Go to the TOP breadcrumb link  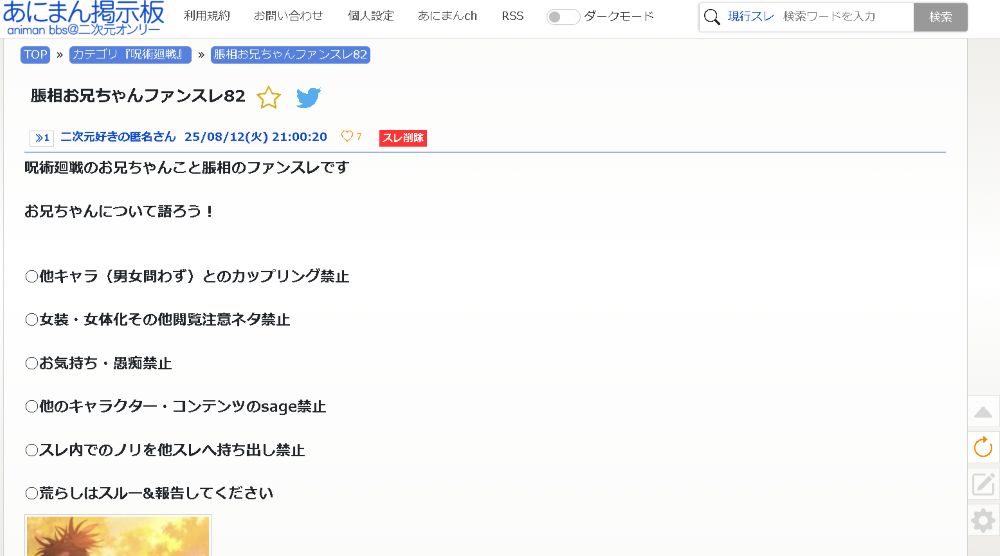[x=35, y=55]
